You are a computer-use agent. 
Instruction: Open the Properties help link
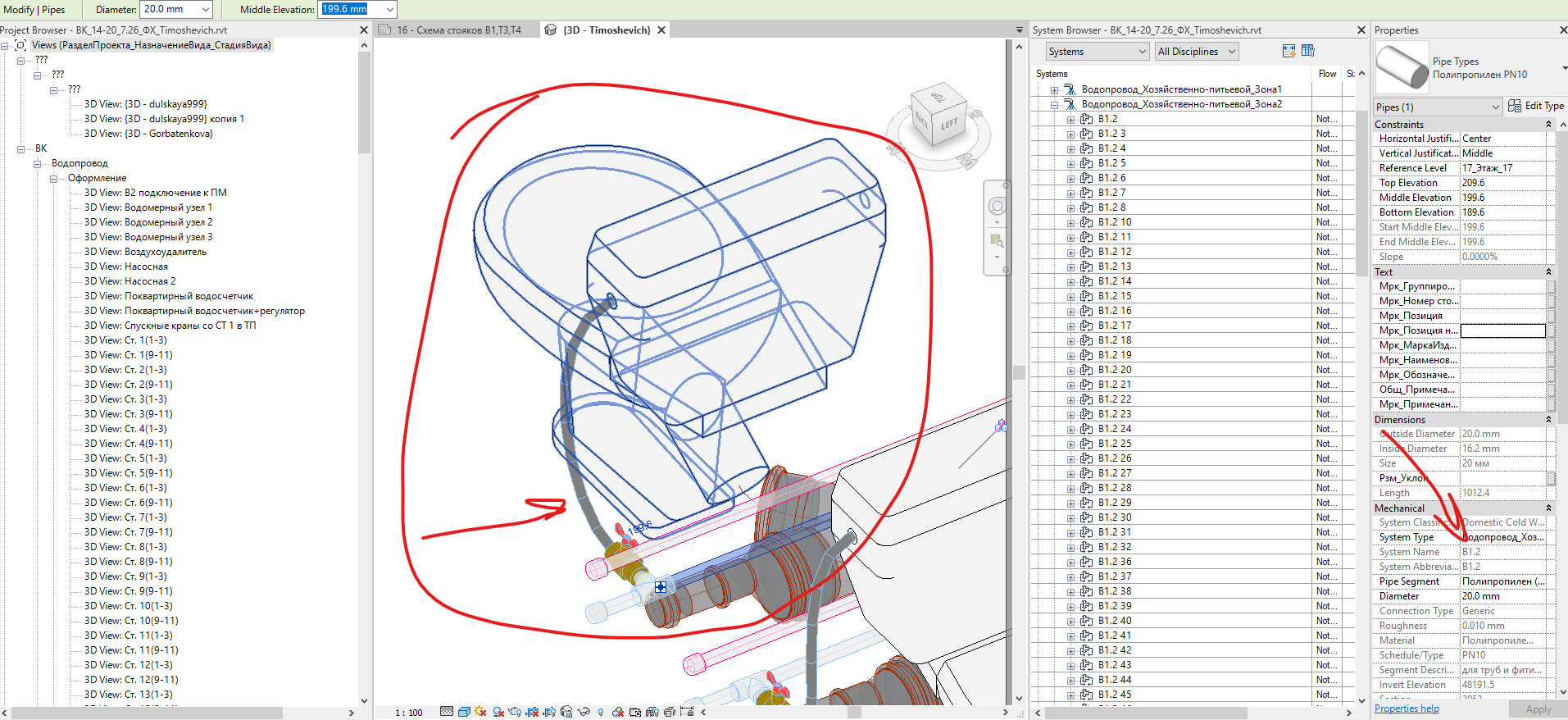[x=1407, y=709]
